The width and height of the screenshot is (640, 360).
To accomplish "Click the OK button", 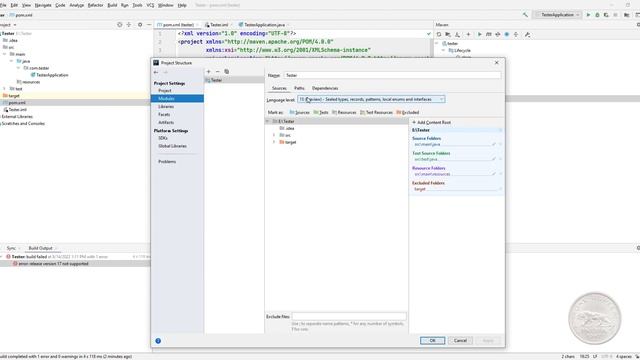I will (x=432, y=340).
